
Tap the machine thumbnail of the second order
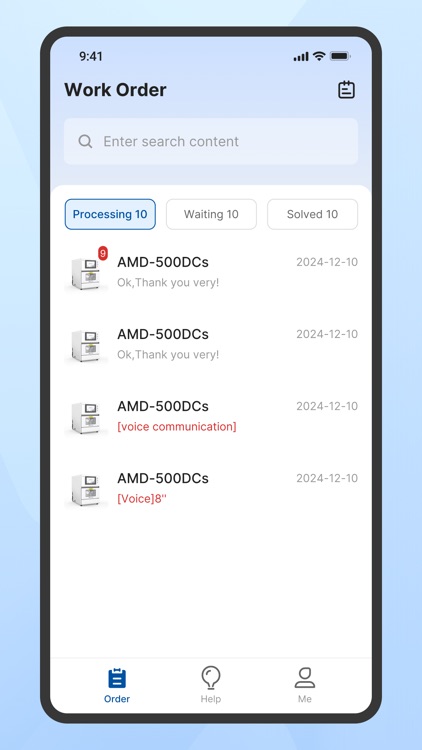pos(86,345)
